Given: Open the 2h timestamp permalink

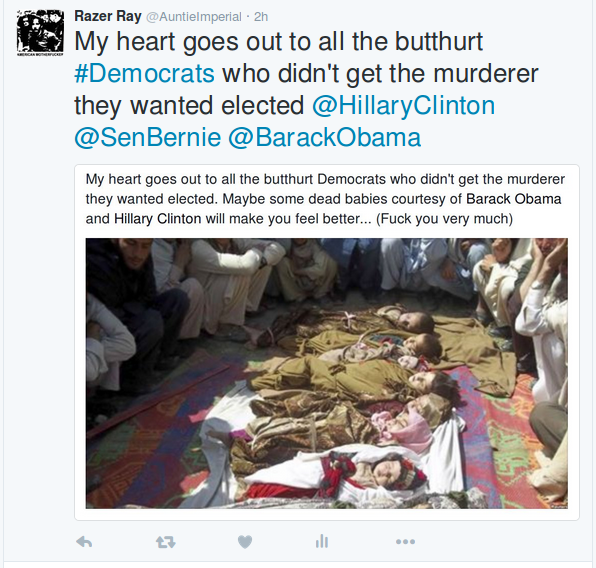Looking at the screenshot, I should [261, 17].
